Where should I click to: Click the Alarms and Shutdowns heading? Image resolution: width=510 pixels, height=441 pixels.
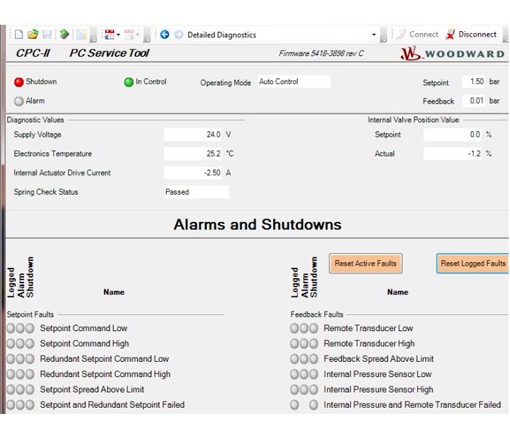pyautogui.click(x=257, y=224)
